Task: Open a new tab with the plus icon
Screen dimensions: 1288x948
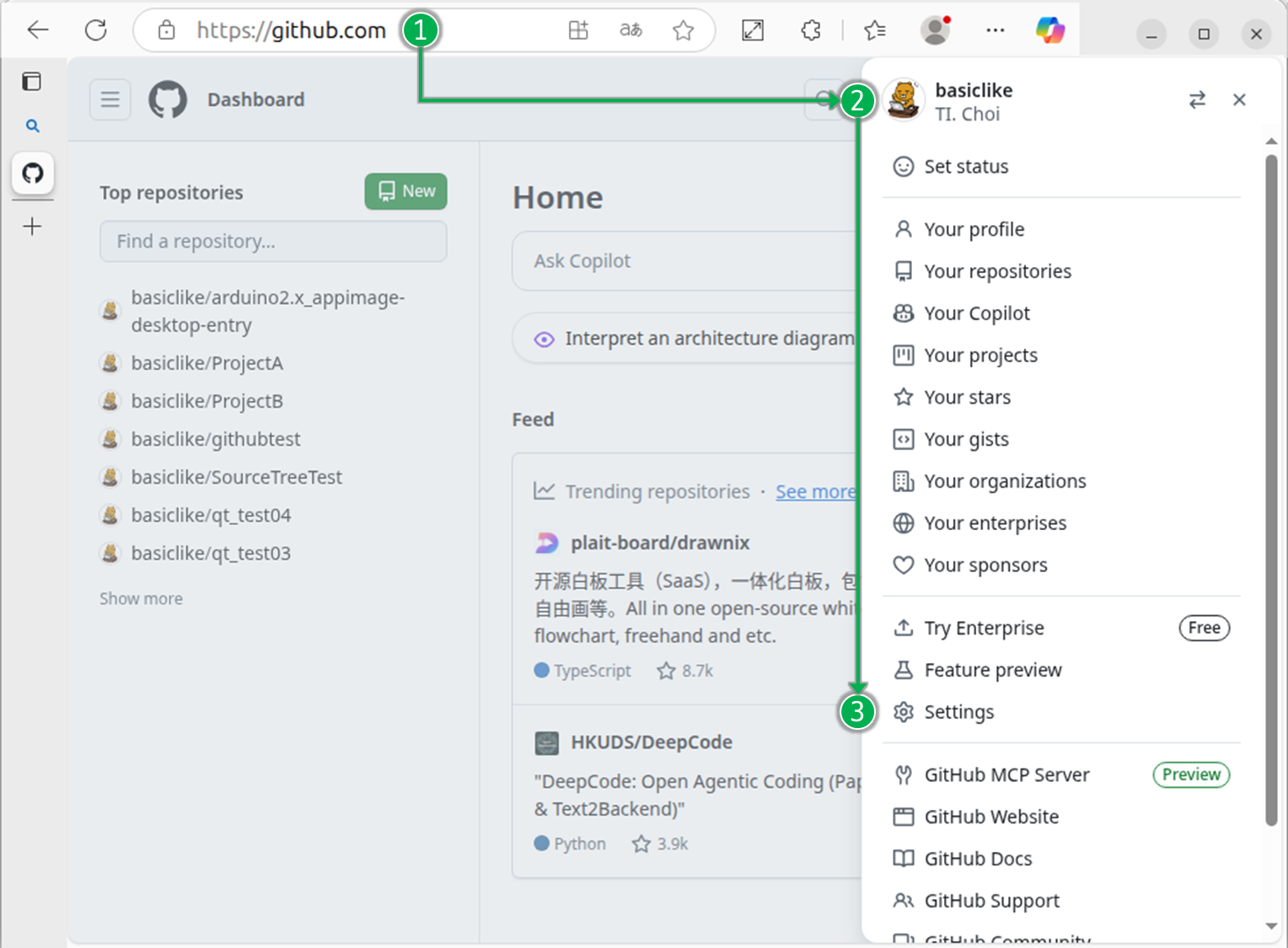Action: pyautogui.click(x=32, y=226)
